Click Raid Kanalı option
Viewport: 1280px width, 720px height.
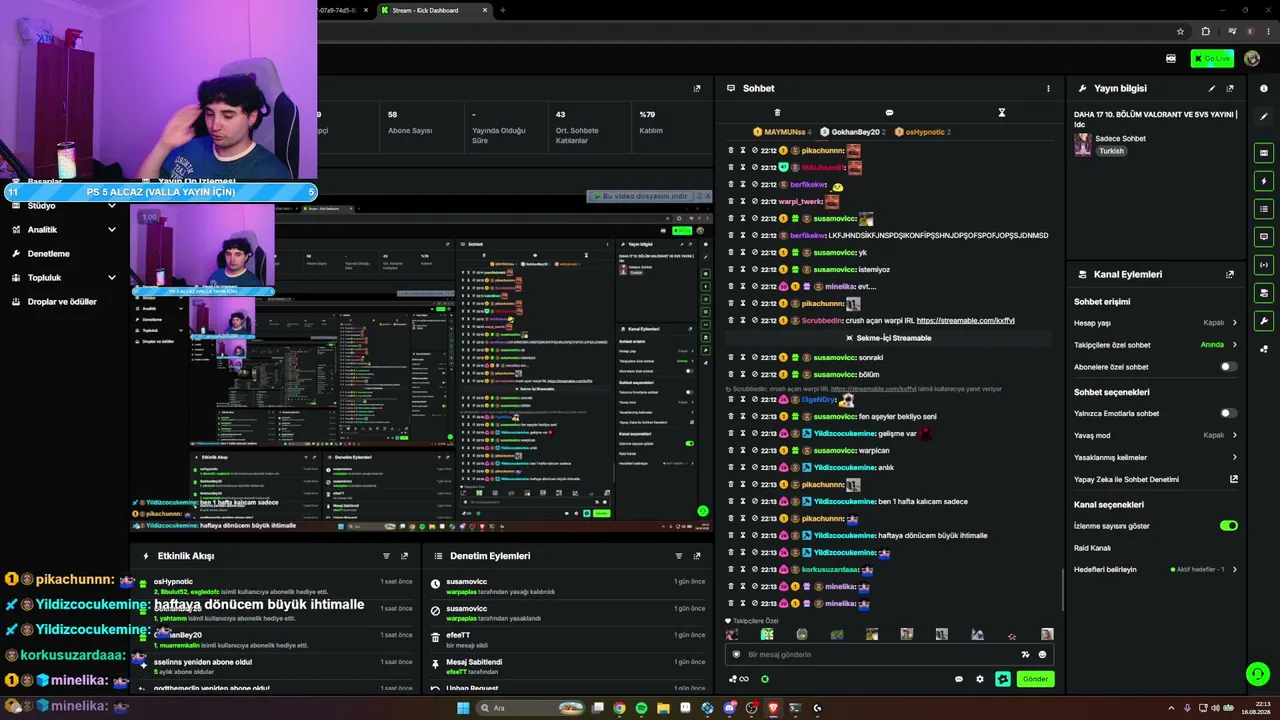[x=1093, y=548]
